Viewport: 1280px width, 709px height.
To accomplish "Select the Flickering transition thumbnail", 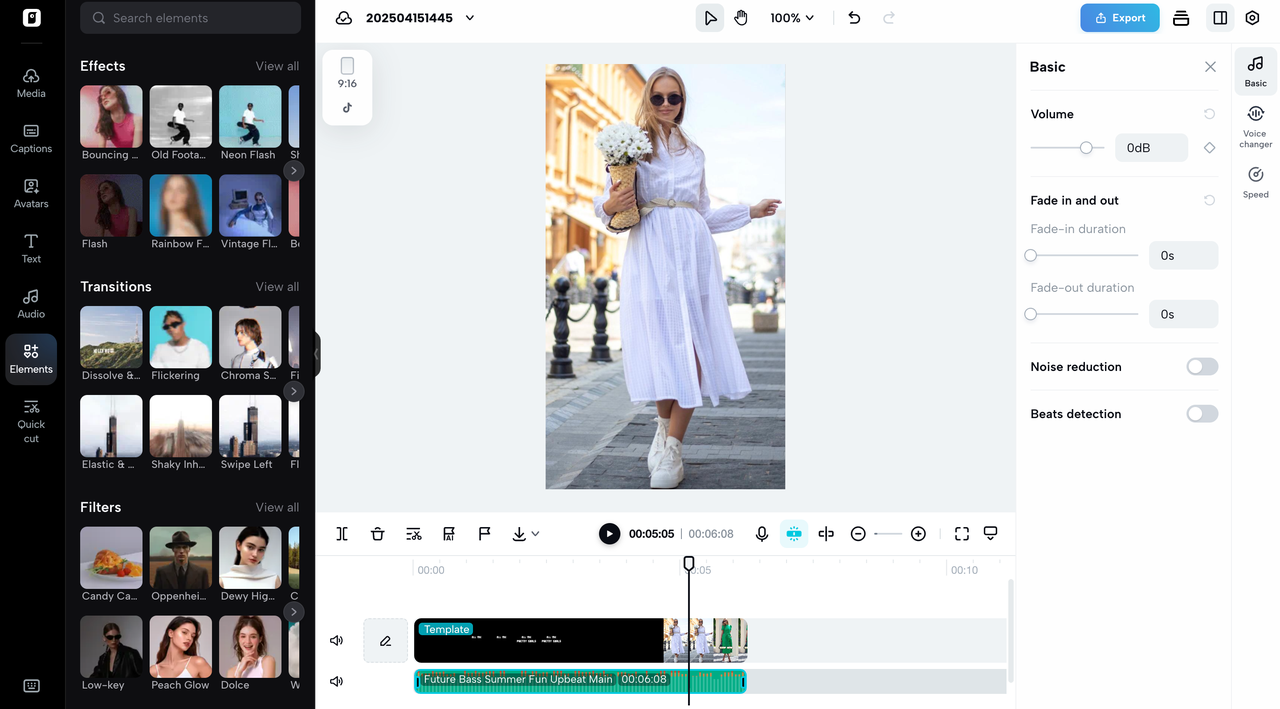I will click(181, 337).
